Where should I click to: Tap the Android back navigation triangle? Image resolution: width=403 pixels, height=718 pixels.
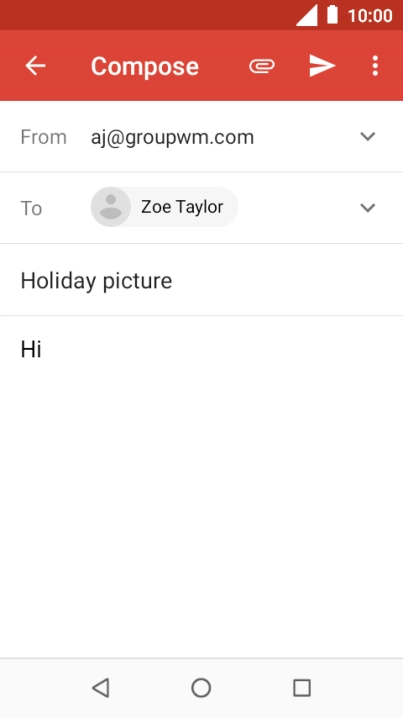(x=100, y=687)
